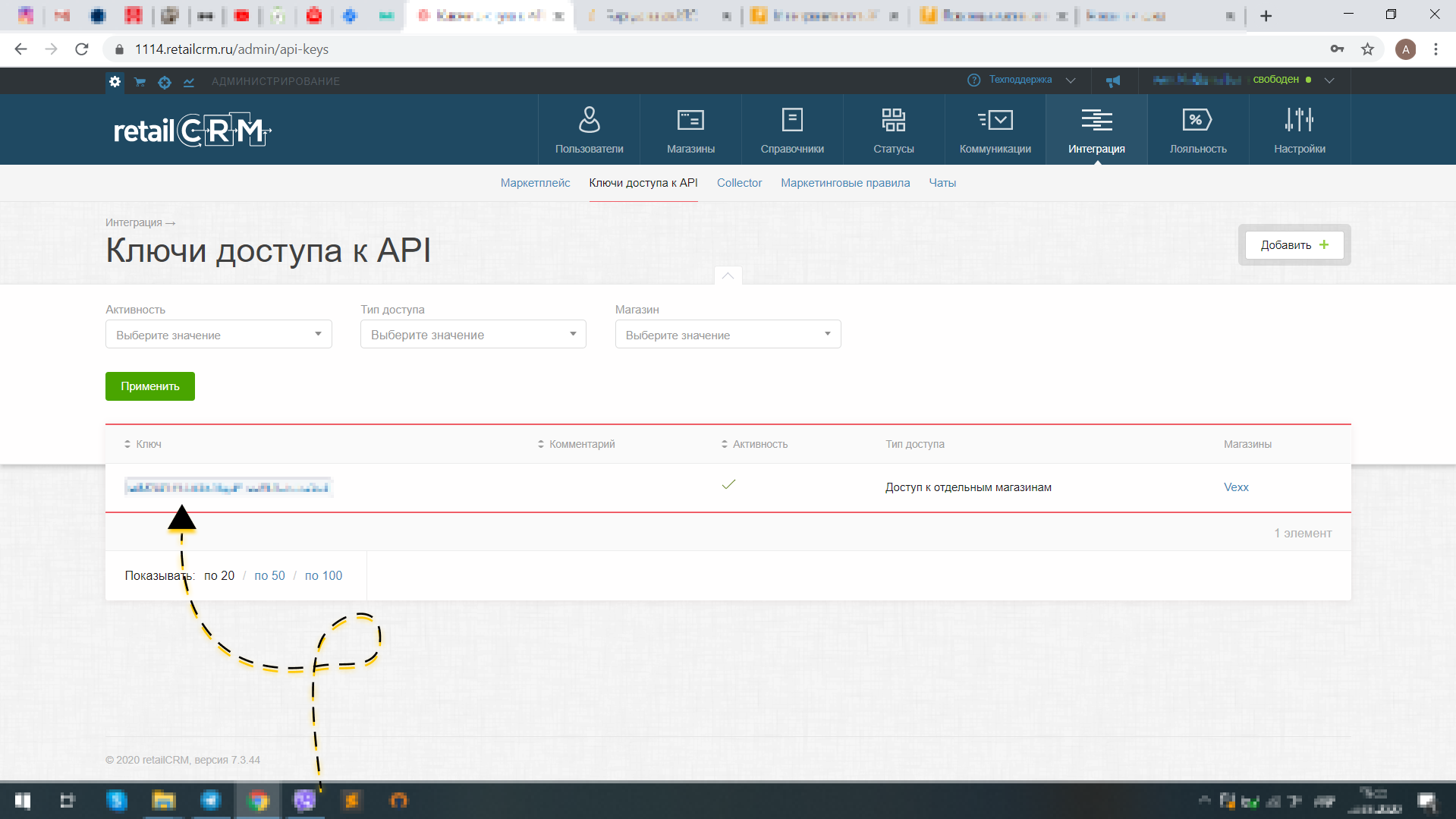Viewport: 1456px width, 819px height.
Task: Select the target icon in the top admin bar
Action: pos(165,81)
